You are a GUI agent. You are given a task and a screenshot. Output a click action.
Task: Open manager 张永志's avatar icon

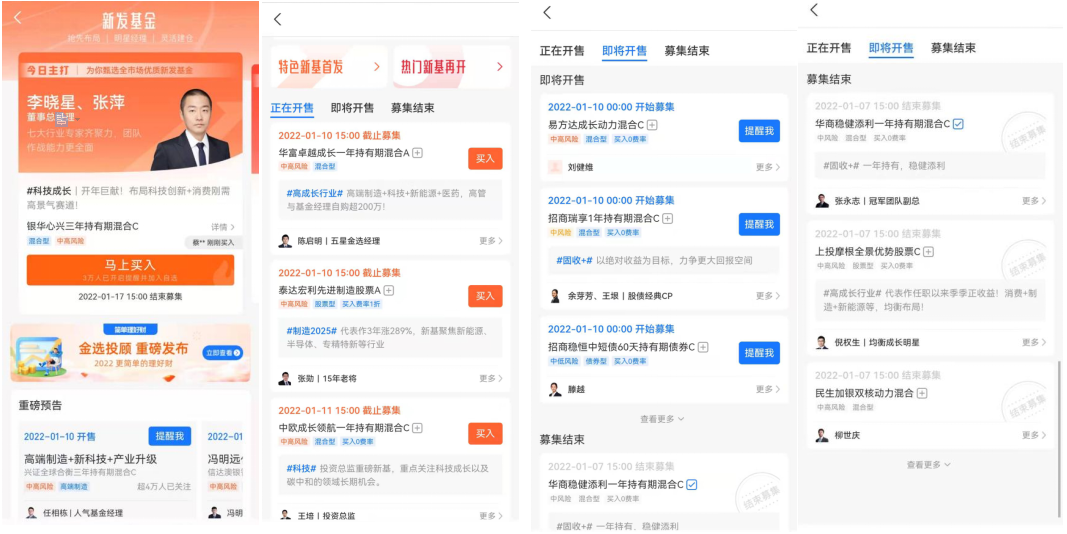[x=822, y=201]
